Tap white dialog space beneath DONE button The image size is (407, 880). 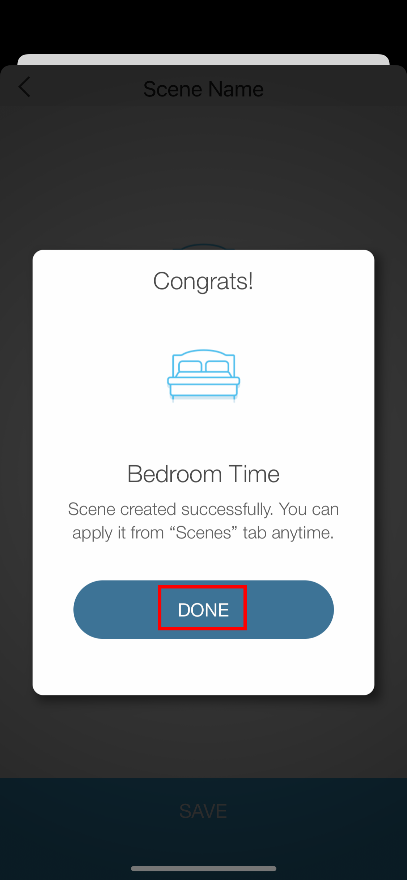[203, 667]
